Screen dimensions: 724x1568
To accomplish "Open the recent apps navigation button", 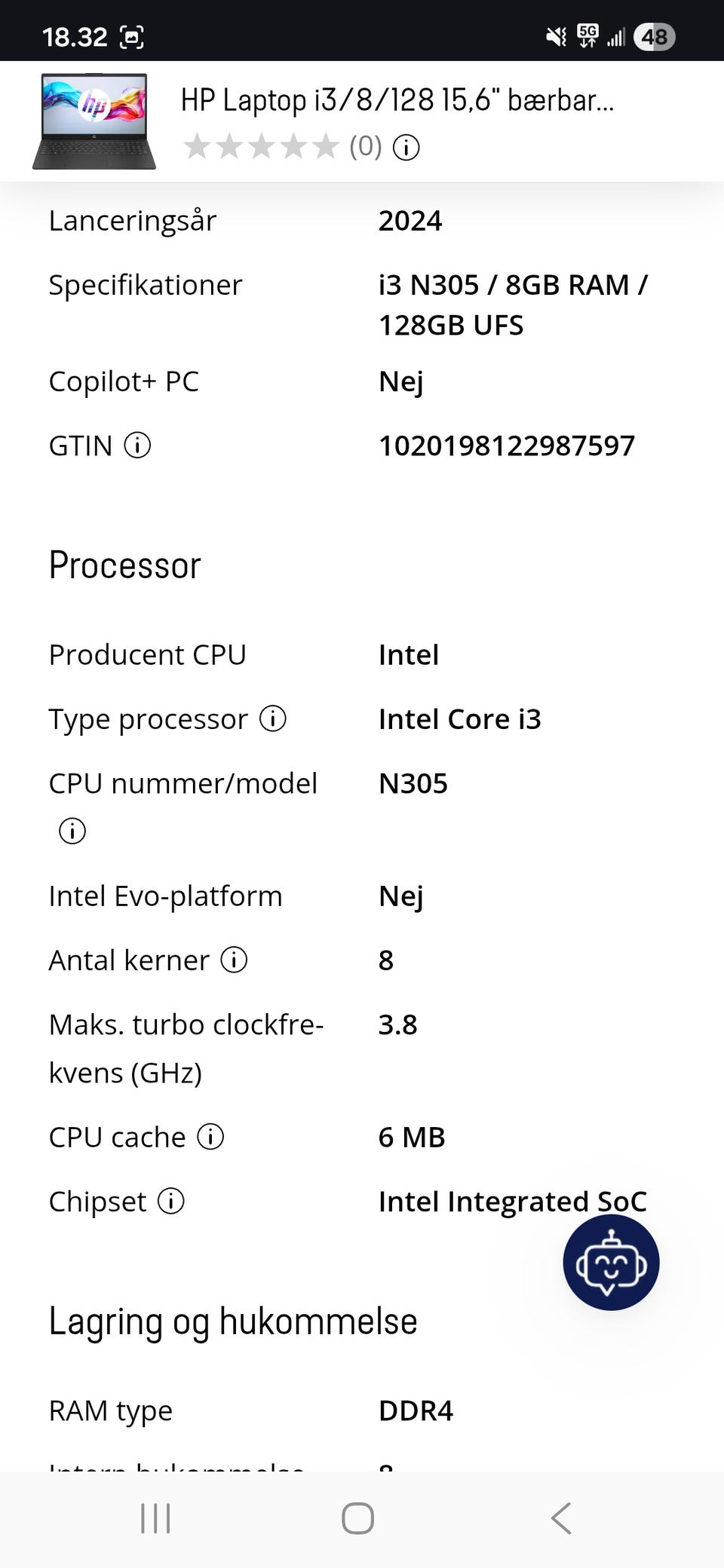I will [155, 1518].
